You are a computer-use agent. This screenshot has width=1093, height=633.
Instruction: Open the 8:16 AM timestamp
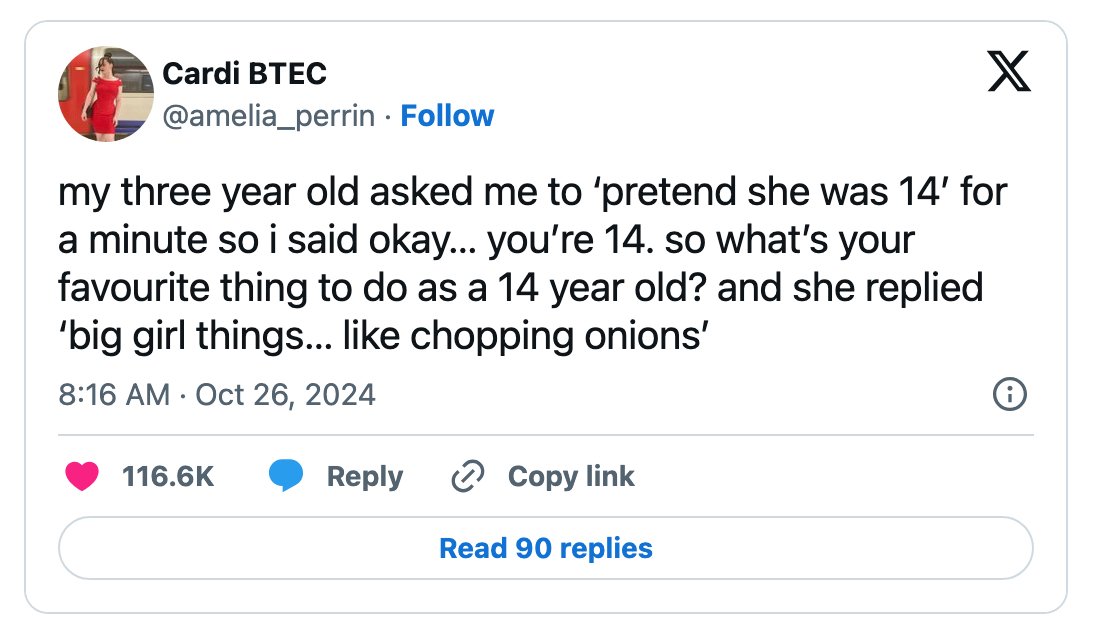point(114,395)
